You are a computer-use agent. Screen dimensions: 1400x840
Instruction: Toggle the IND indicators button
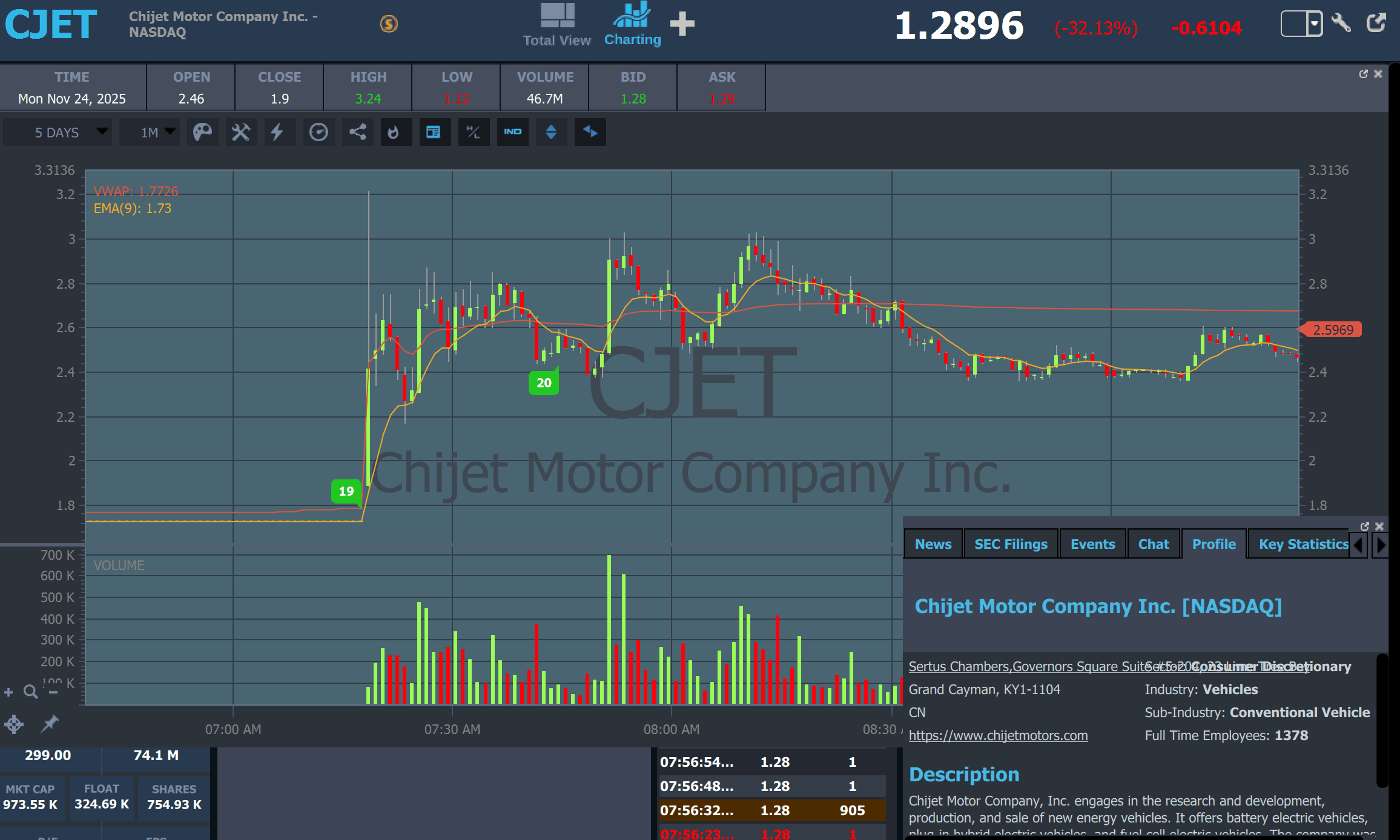click(x=512, y=132)
